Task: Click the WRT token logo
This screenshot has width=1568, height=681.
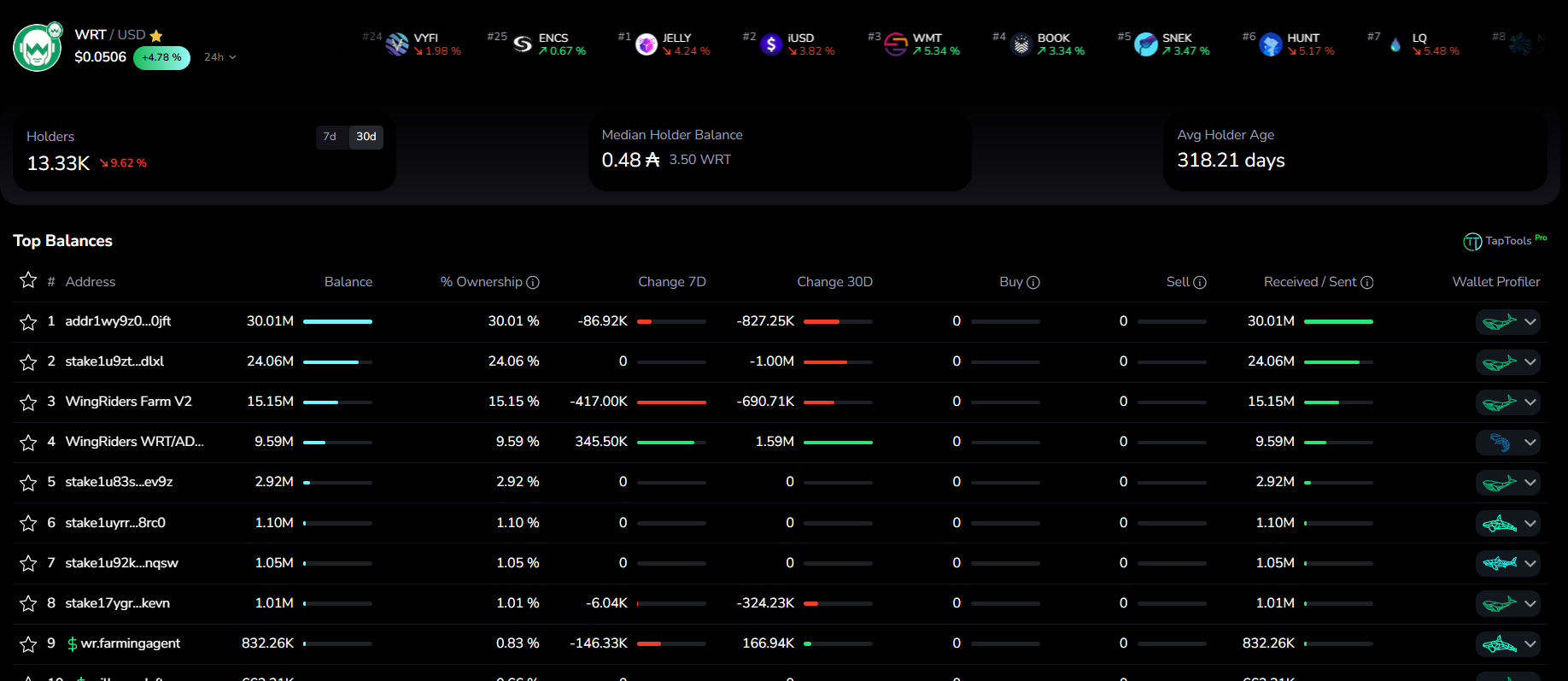Action: pos(37,49)
